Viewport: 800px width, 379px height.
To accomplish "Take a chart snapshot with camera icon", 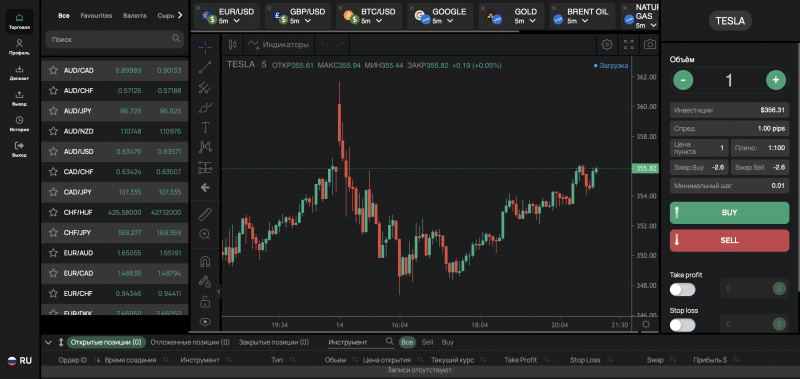I will (649, 44).
